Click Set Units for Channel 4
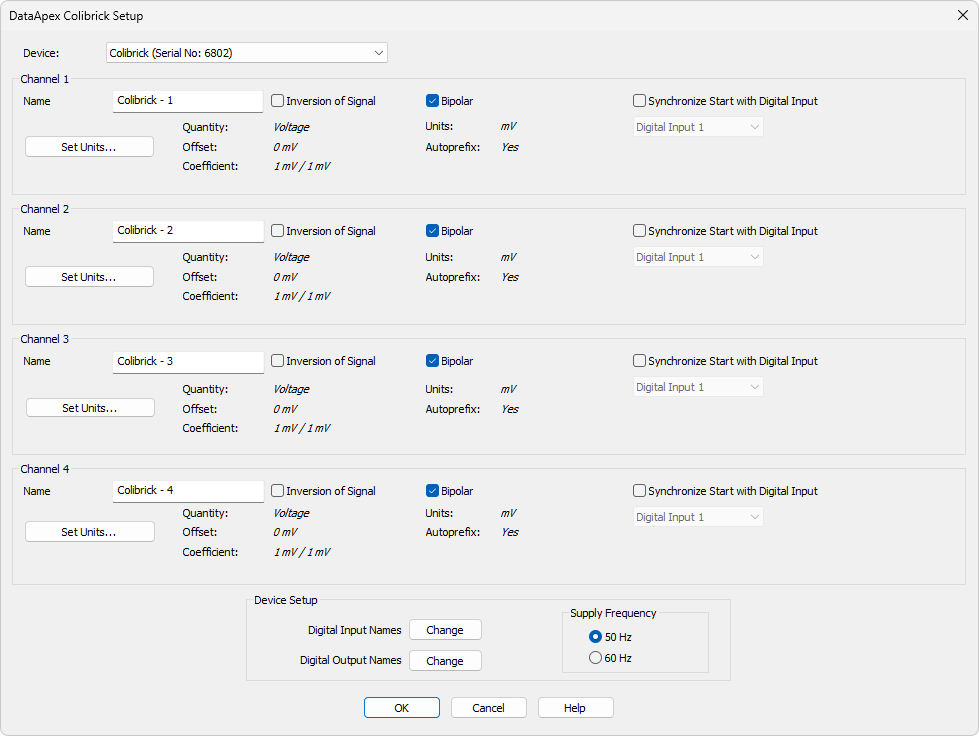 tap(89, 532)
